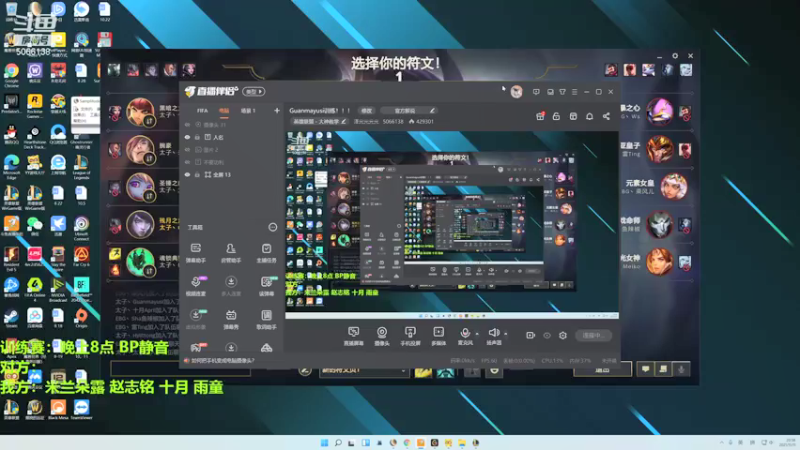Open Microsoft Edge desktop shortcut
The width and height of the screenshot is (800, 450).
pos(11,167)
